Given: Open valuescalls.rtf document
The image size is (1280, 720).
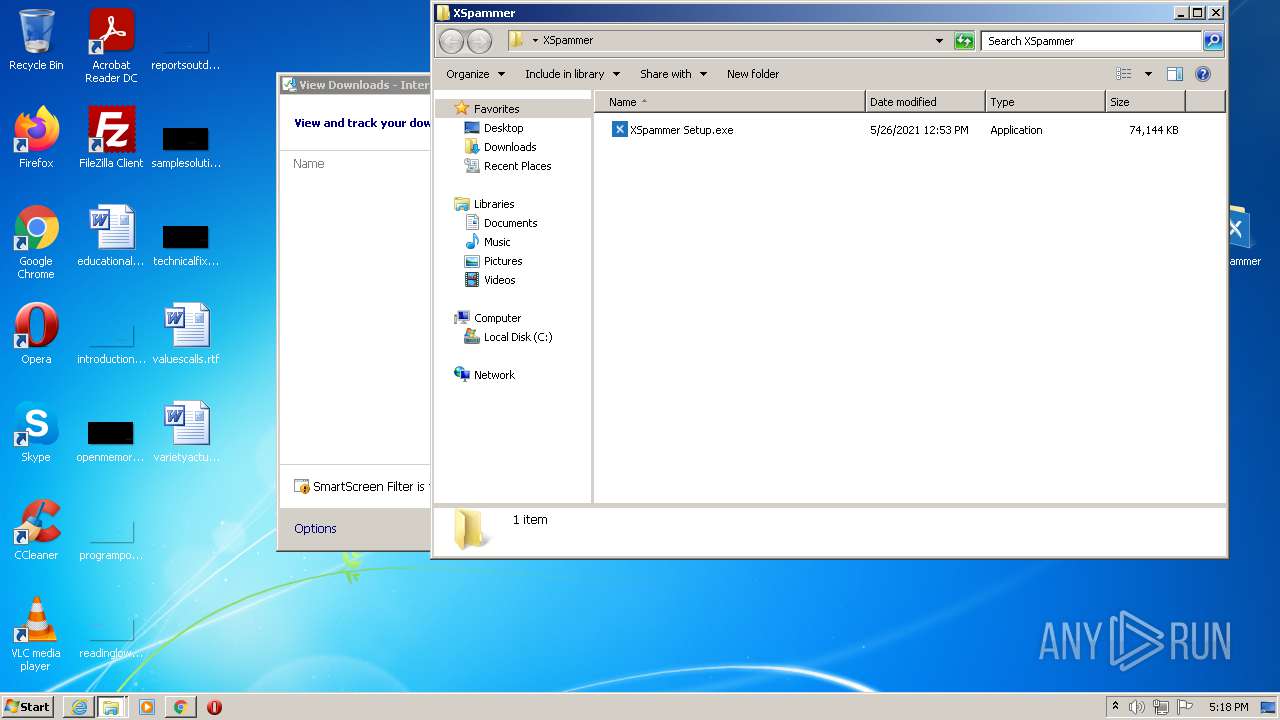Looking at the screenshot, I should [x=186, y=334].
